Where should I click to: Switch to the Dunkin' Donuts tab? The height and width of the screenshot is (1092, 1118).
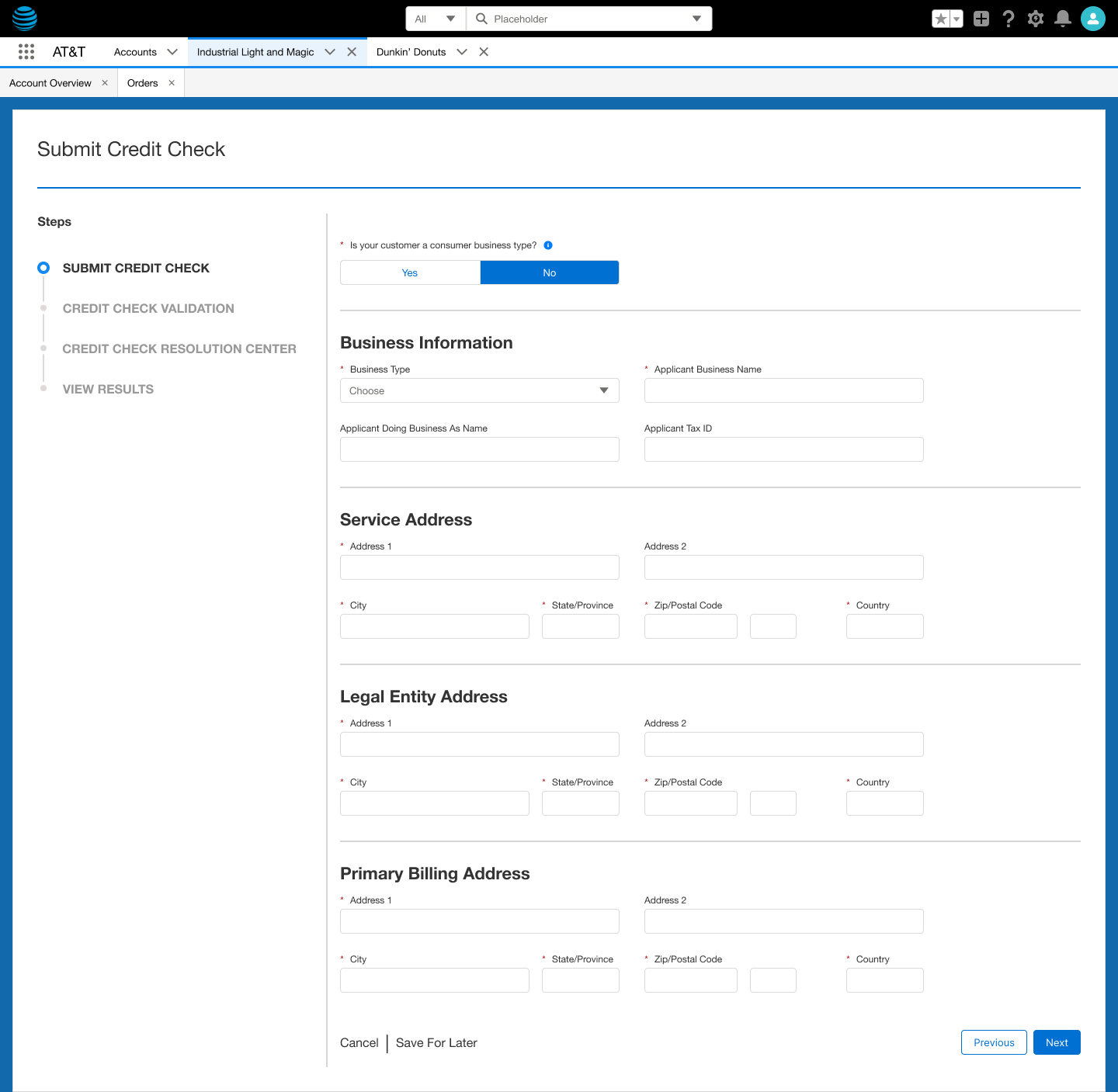[x=411, y=52]
